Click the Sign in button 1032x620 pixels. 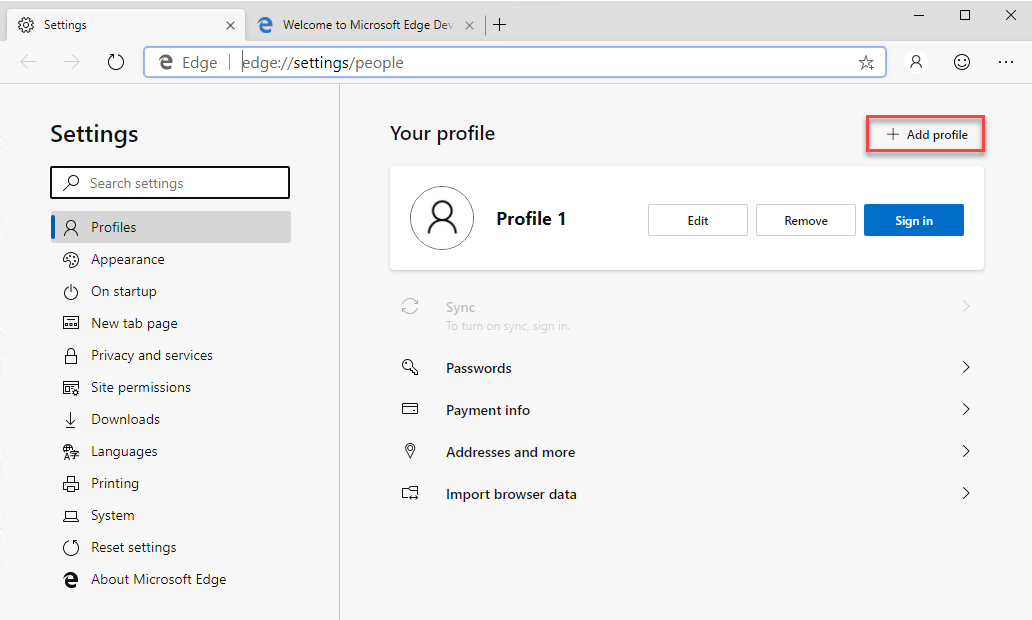pyautogui.click(x=914, y=220)
